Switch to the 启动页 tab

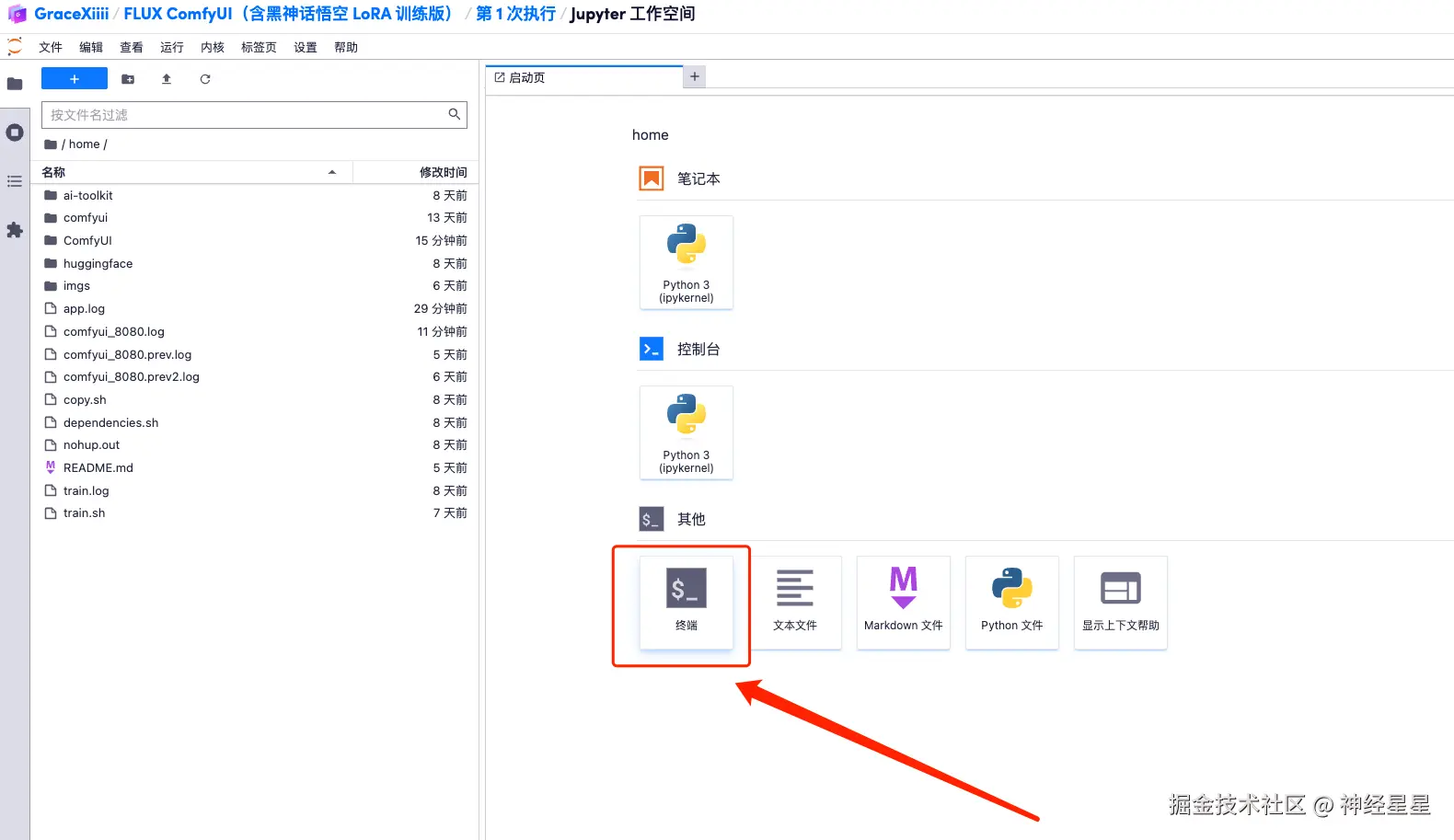(x=584, y=77)
